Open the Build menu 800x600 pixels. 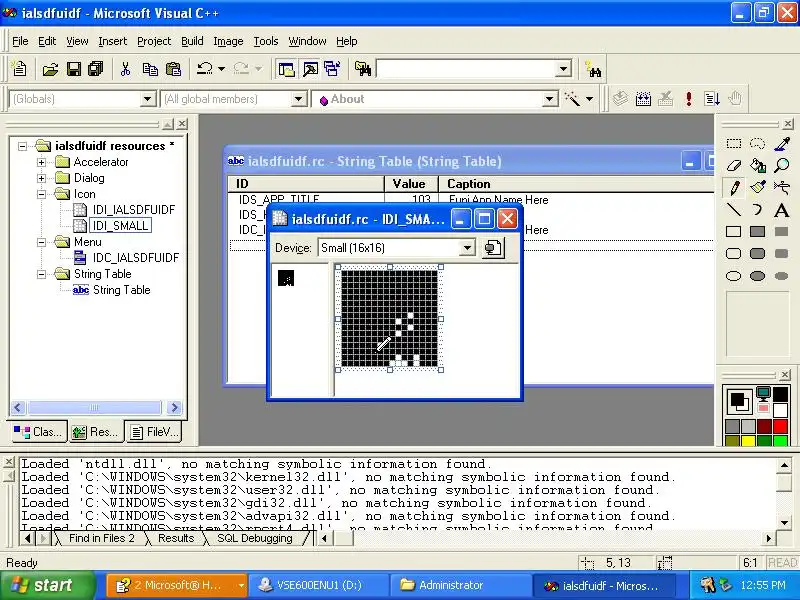coord(192,41)
